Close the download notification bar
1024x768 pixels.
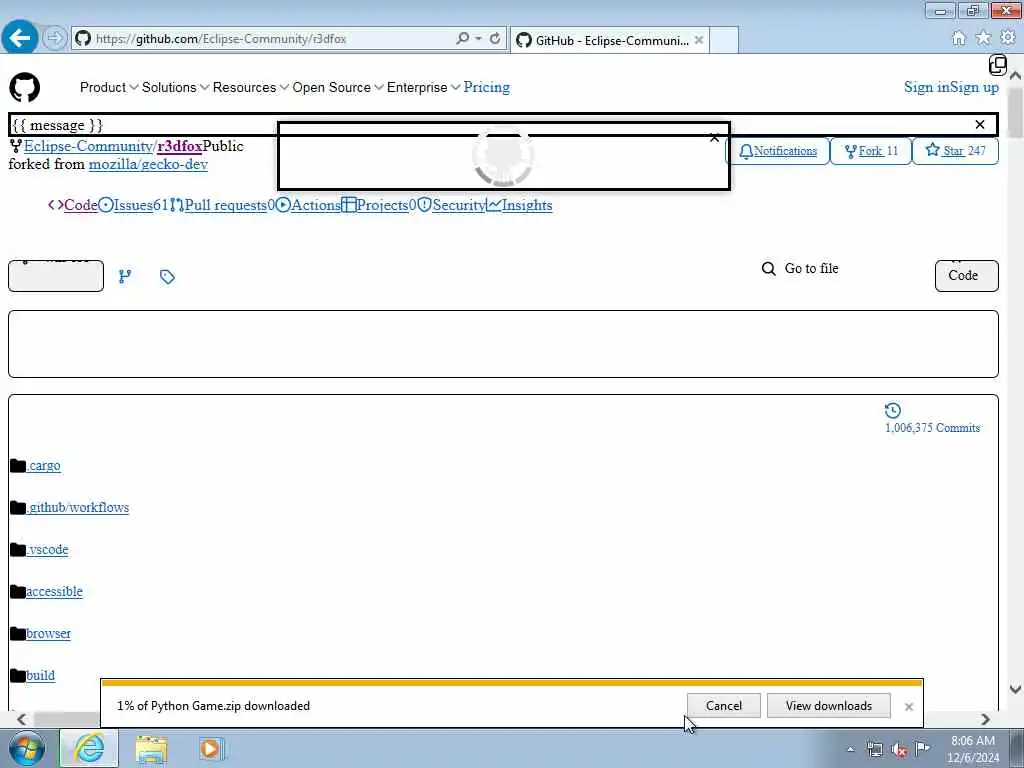tap(908, 707)
